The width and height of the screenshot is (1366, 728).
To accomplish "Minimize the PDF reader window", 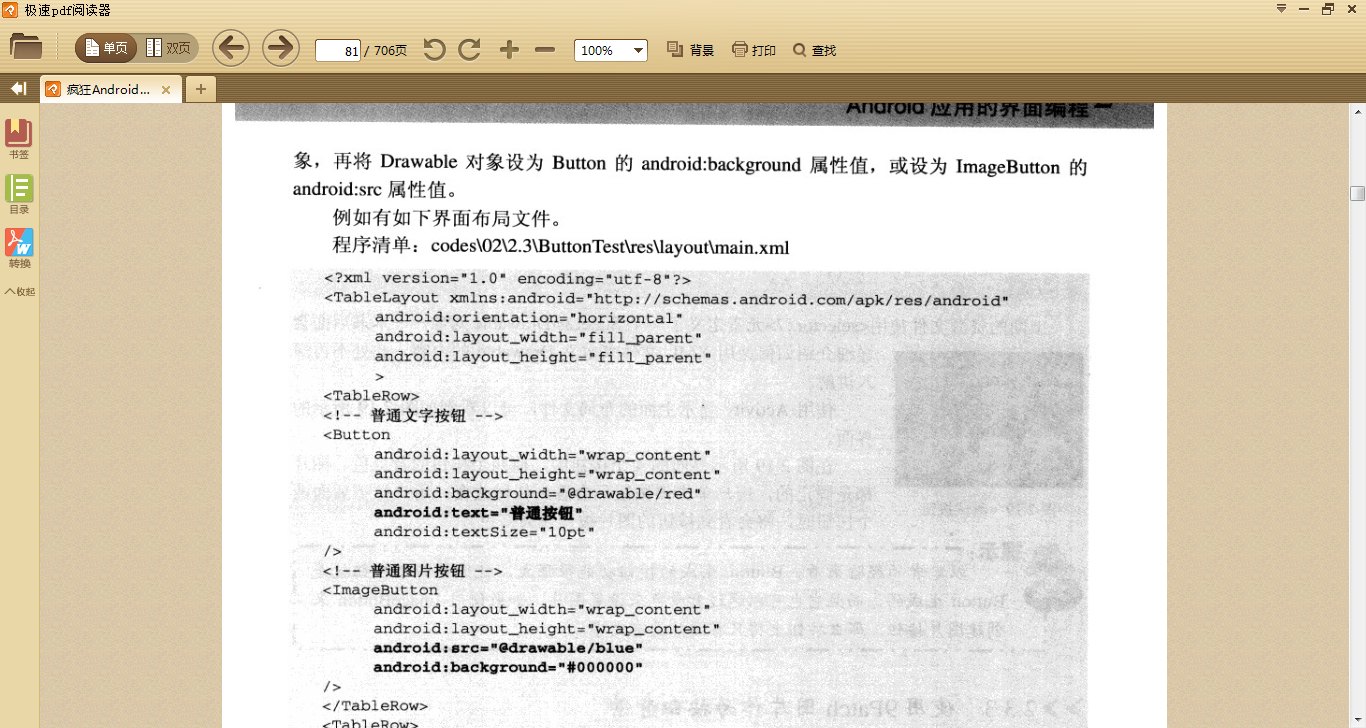I will pos(1305,9).
